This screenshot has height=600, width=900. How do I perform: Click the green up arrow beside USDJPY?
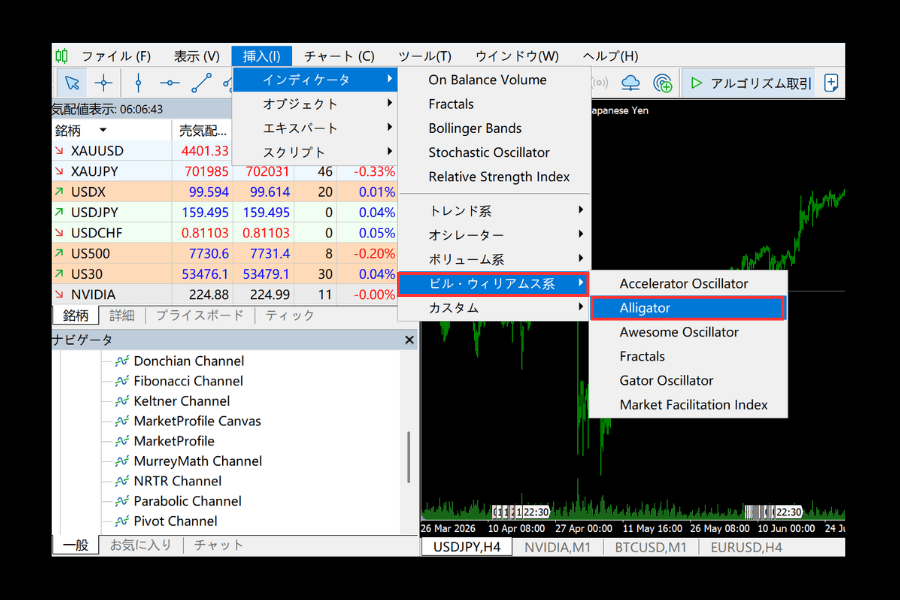(x=59, y=212)
